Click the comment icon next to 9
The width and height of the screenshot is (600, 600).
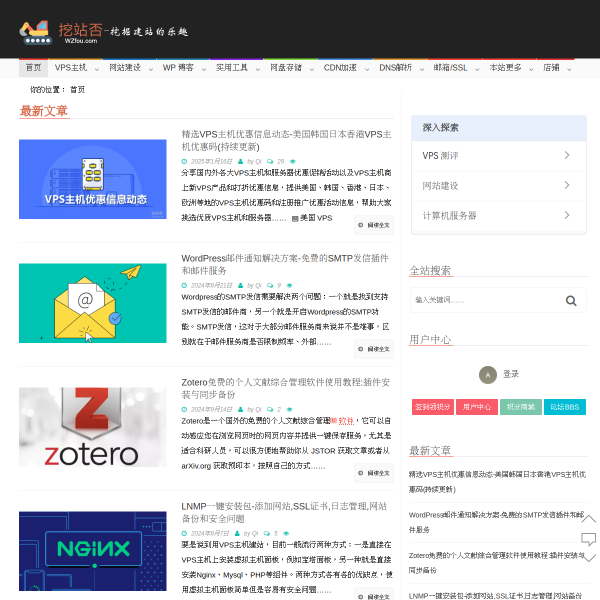point(270,285)
